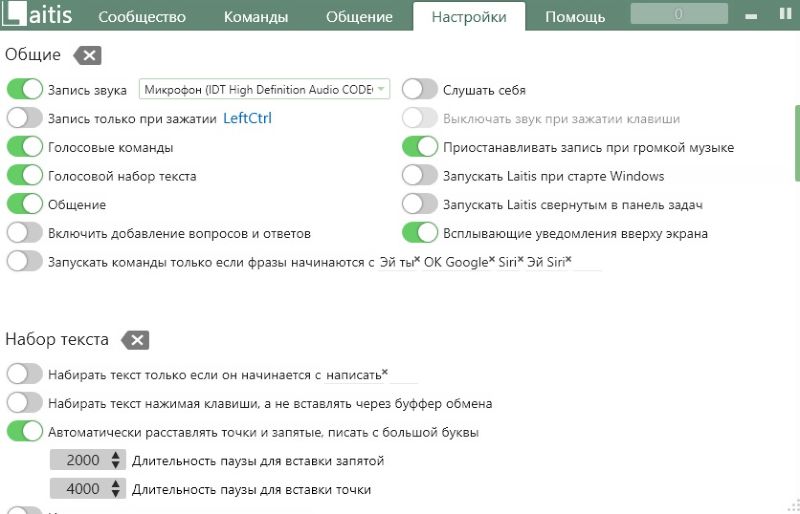Turn on Запускать Laitis при старте Windows
Viewport: 800px width, 514px height.
point(420,176)
